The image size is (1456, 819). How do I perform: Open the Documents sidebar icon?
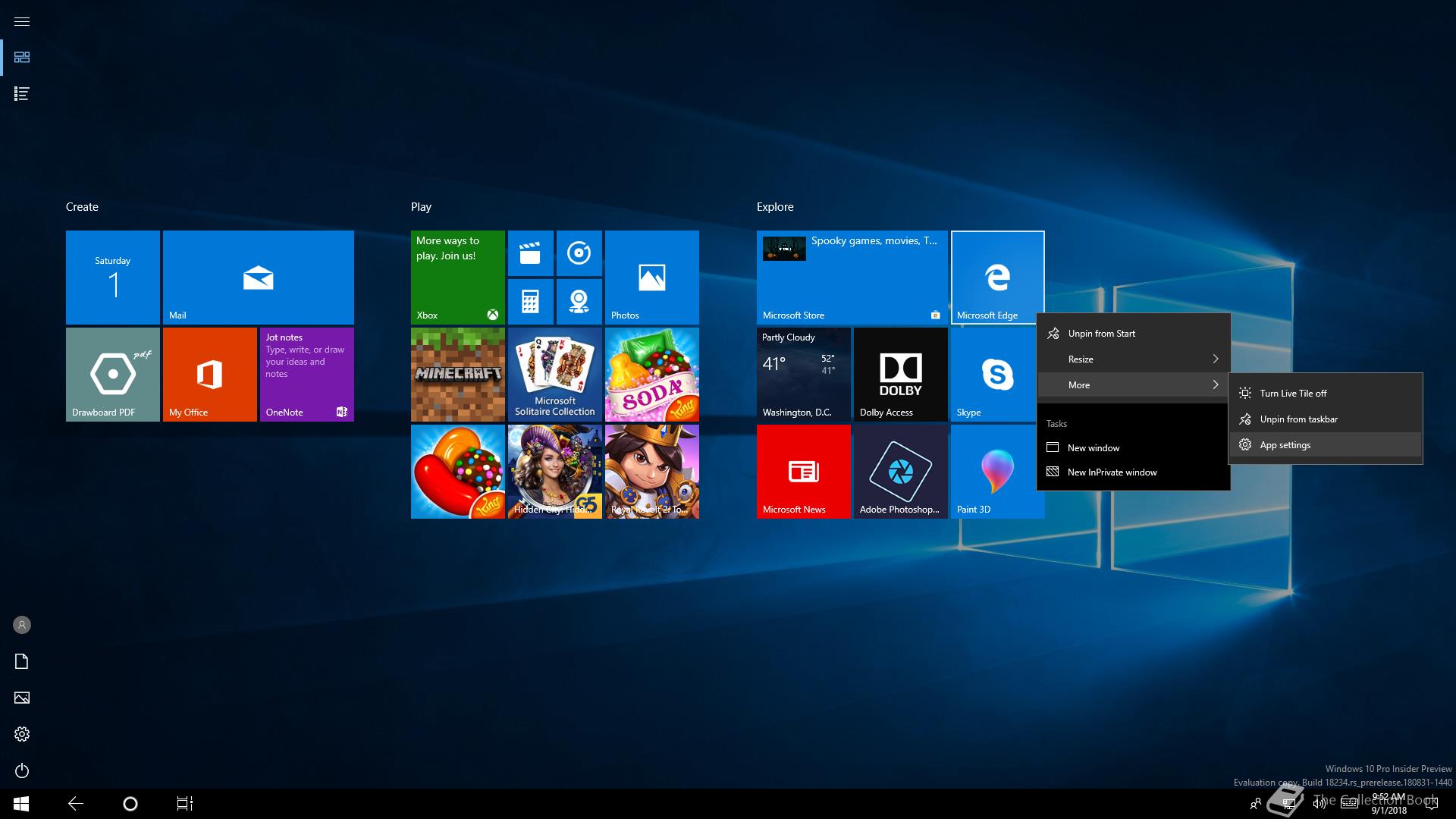(22, 661)
